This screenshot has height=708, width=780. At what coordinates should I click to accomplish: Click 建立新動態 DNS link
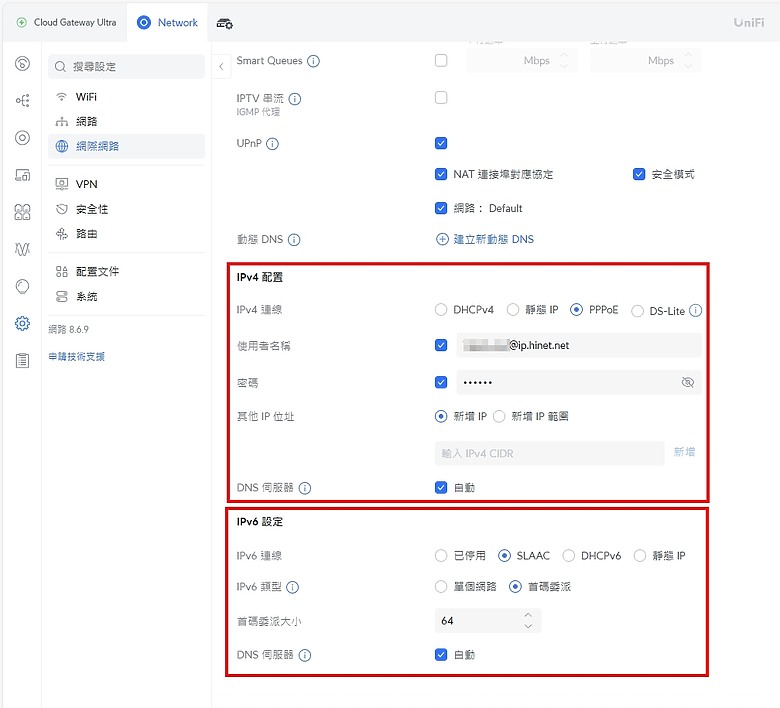pyautogui.click(x=493, y=239)
